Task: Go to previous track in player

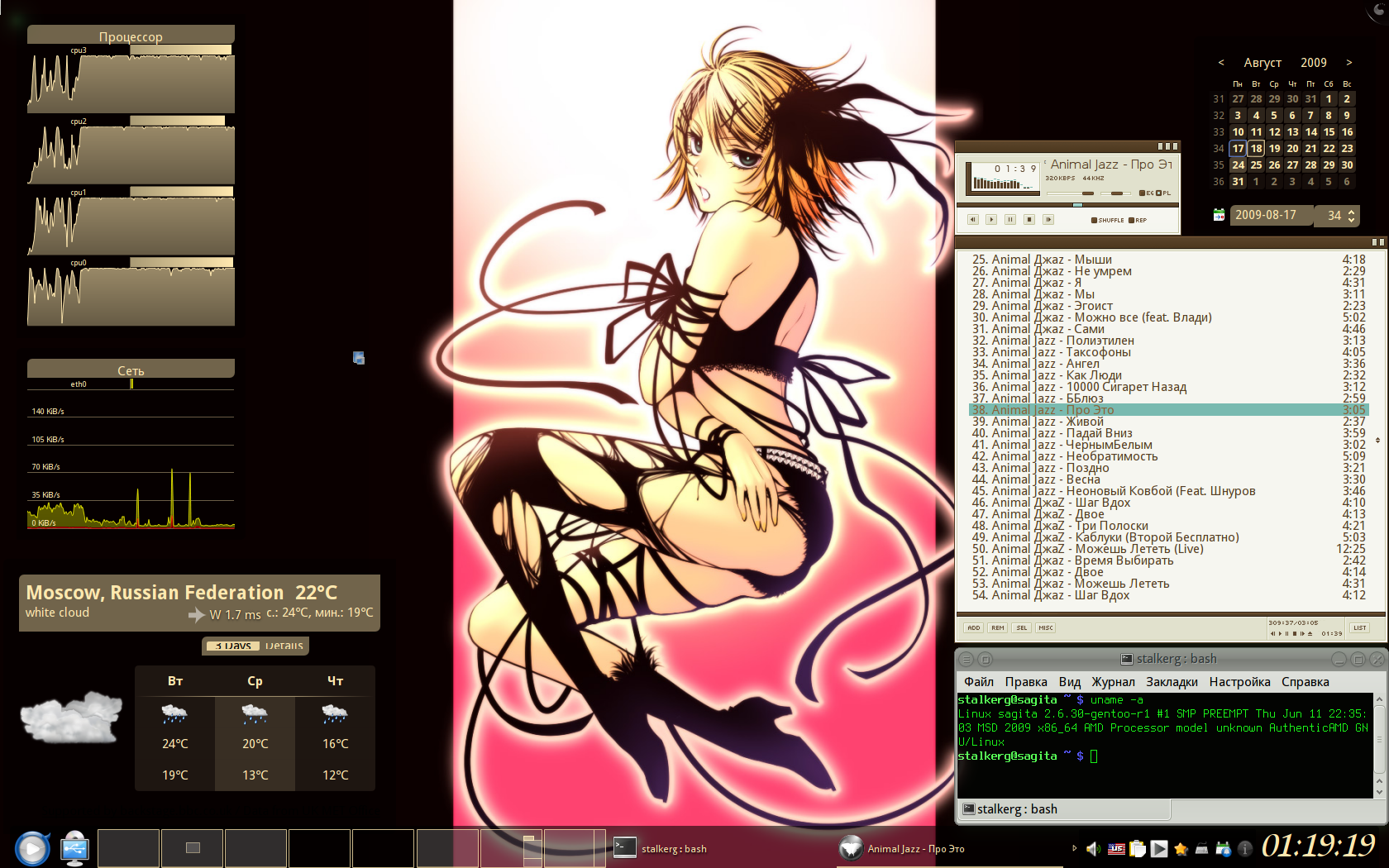Action: pyautogui.click(x=973, y=220)
